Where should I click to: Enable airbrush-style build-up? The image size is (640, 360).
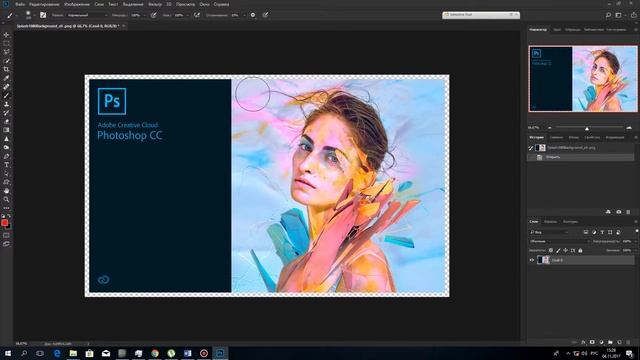(197, 15)
